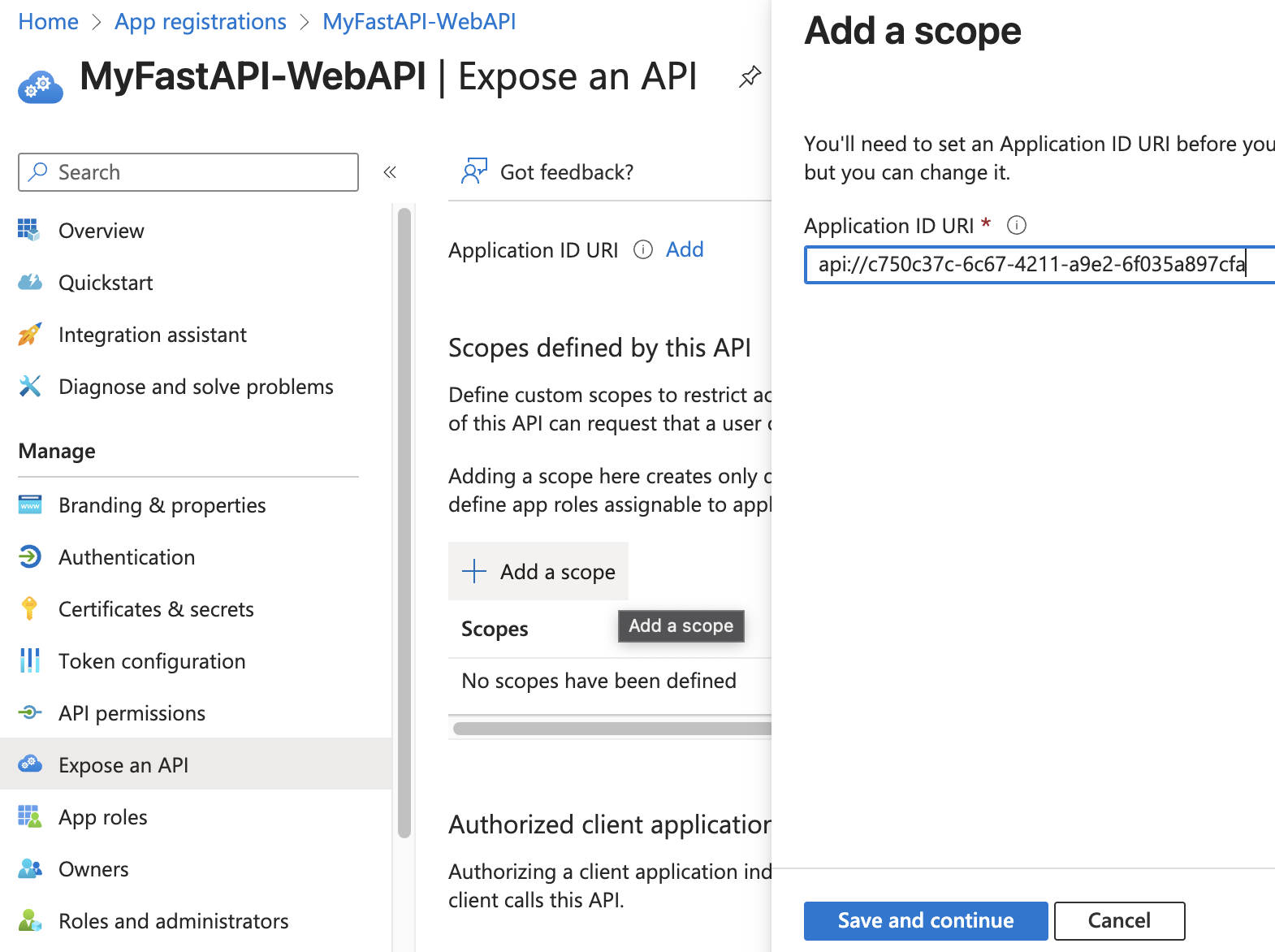This screenshot has height=952, width=1275.
Task: Pin the Expose an API page
Action: click(x=750, y=77)
